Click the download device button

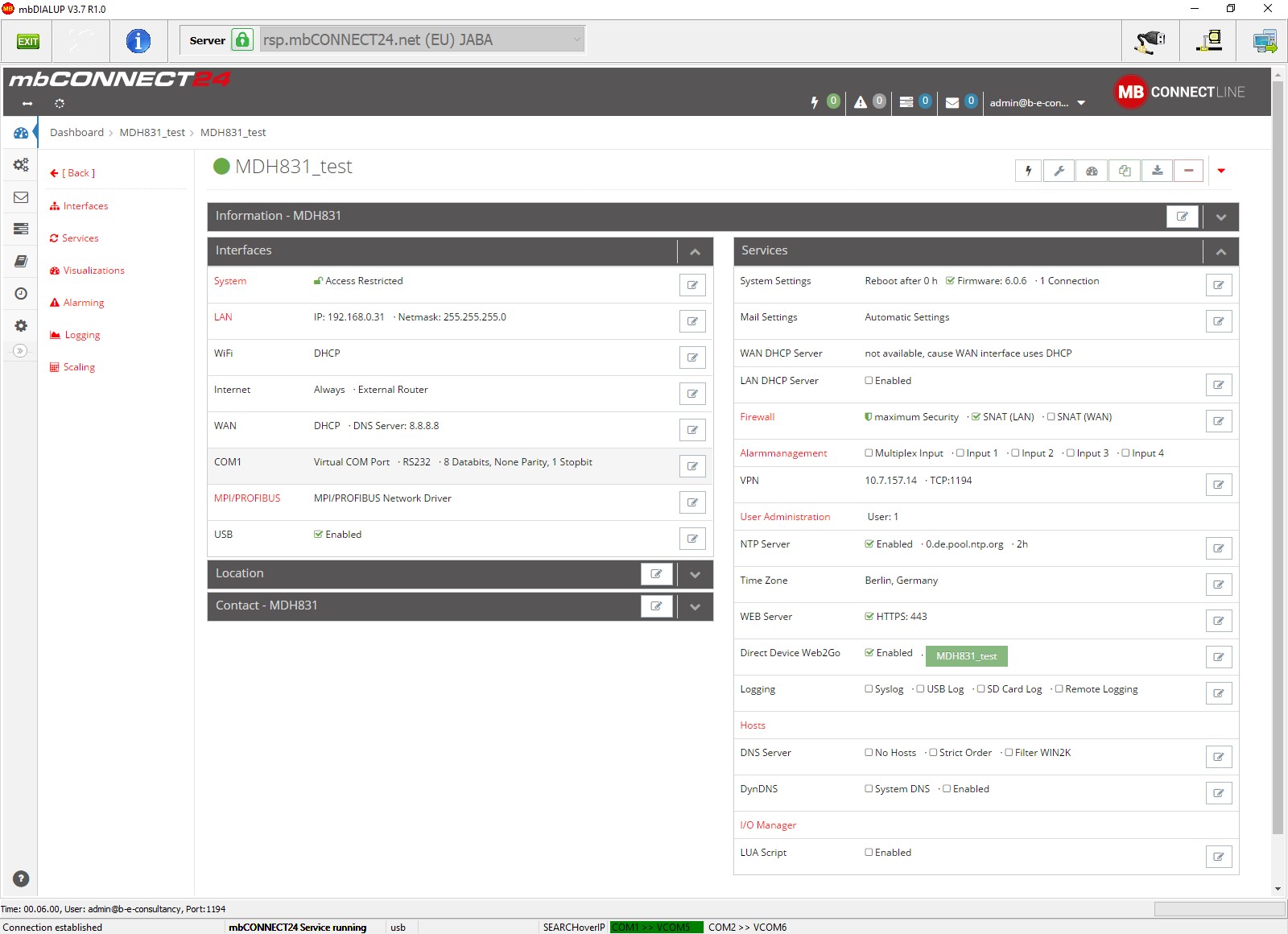1157,171
